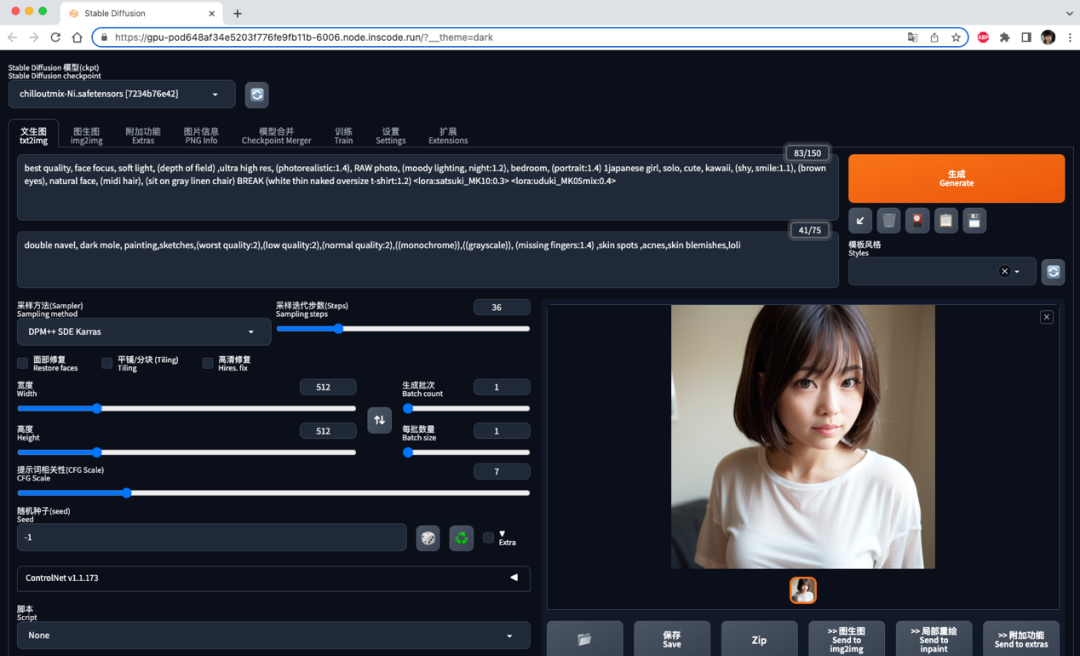Select the generated image thumbnail below the preview

(x=801, y=590)
